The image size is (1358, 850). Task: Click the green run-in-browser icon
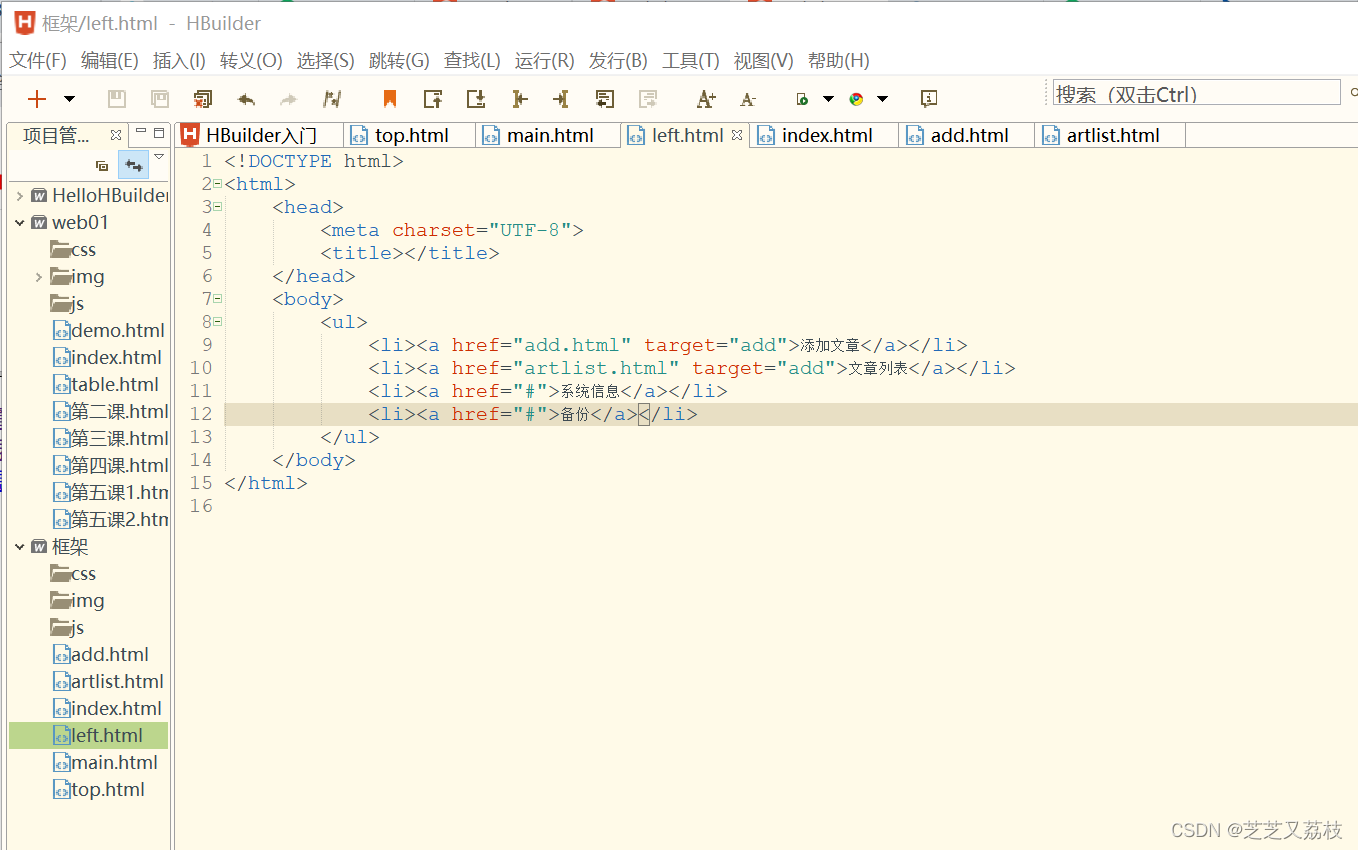(802, 99)
